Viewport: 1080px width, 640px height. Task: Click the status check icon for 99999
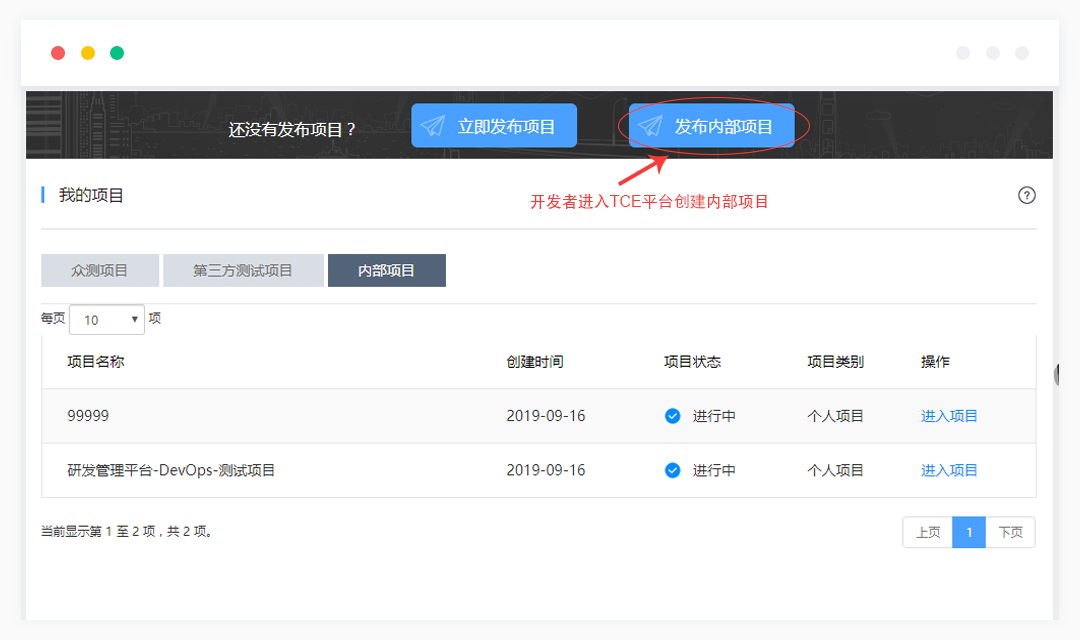point(673,416)
